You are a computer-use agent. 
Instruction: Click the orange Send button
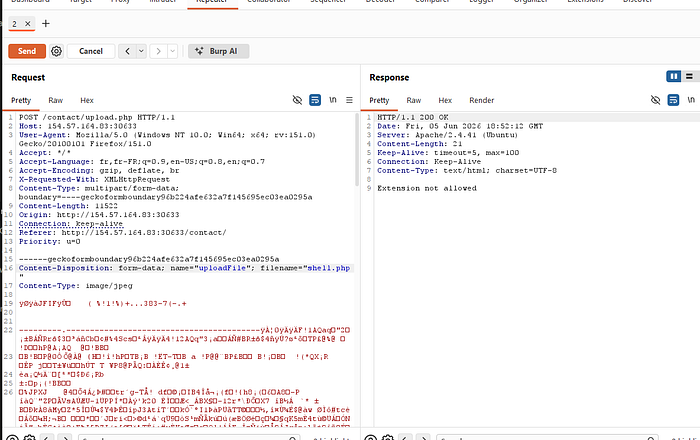pyautogui.click(x=27, y=51)
